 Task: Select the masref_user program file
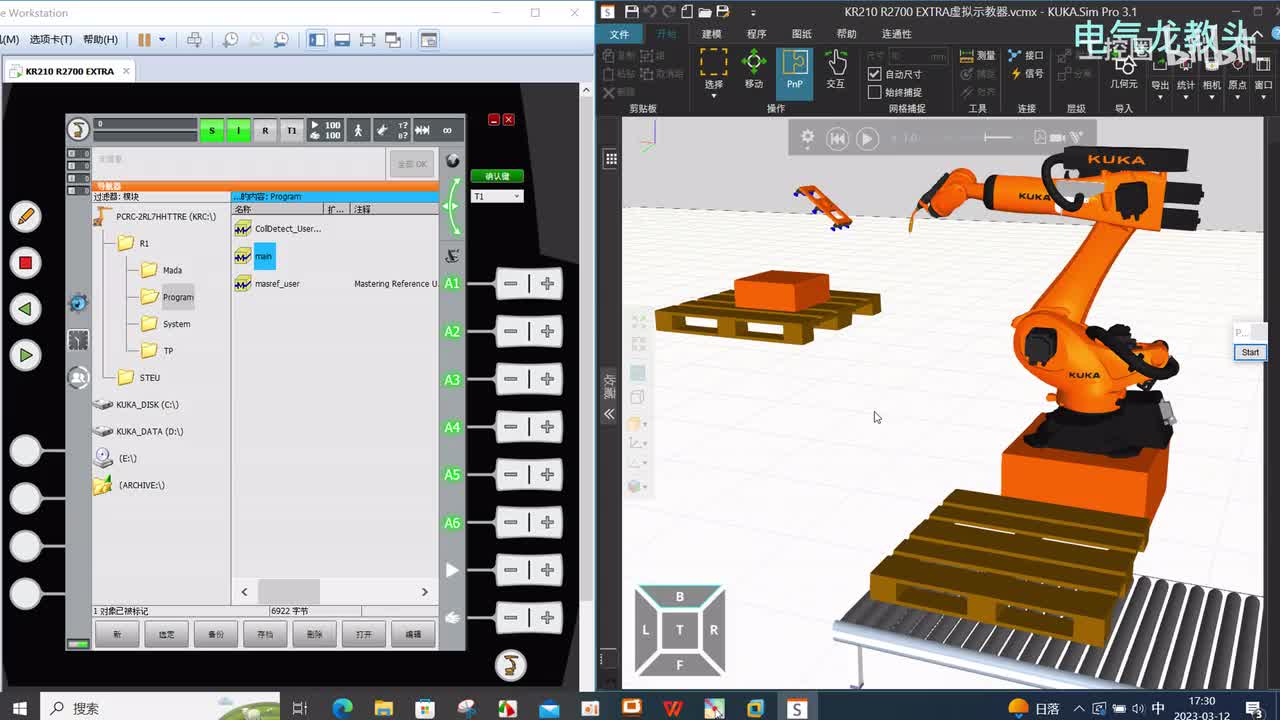click(x=276, y=284)
